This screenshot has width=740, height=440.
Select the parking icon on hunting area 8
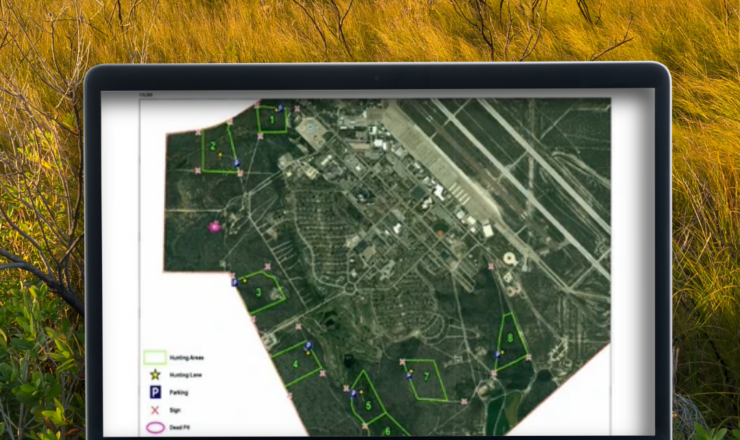tap(497, 355)
